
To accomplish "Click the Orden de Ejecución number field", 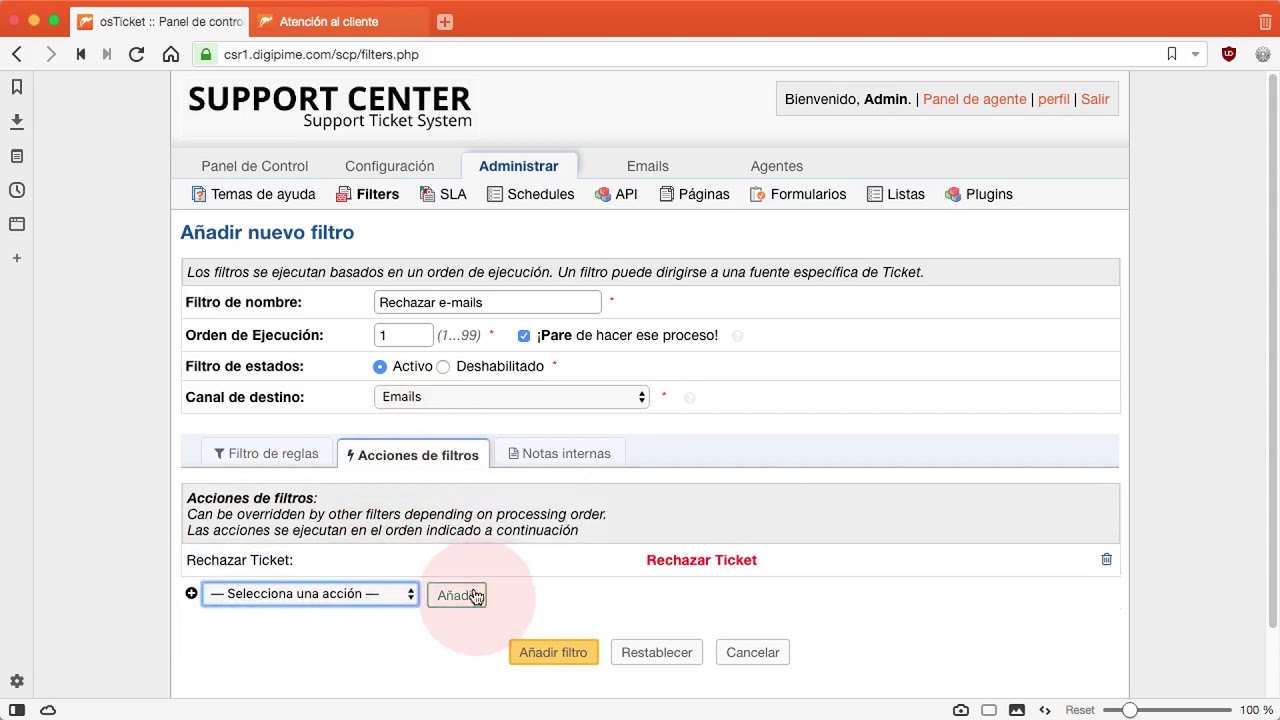I will (403, 335).
